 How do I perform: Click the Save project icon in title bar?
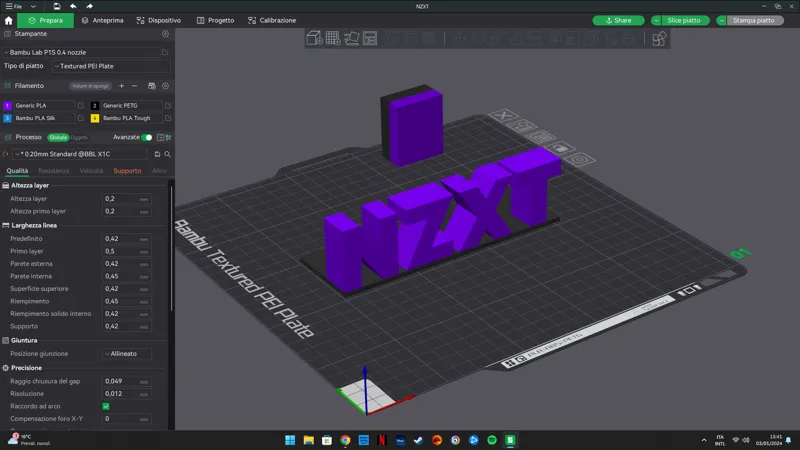57,6
